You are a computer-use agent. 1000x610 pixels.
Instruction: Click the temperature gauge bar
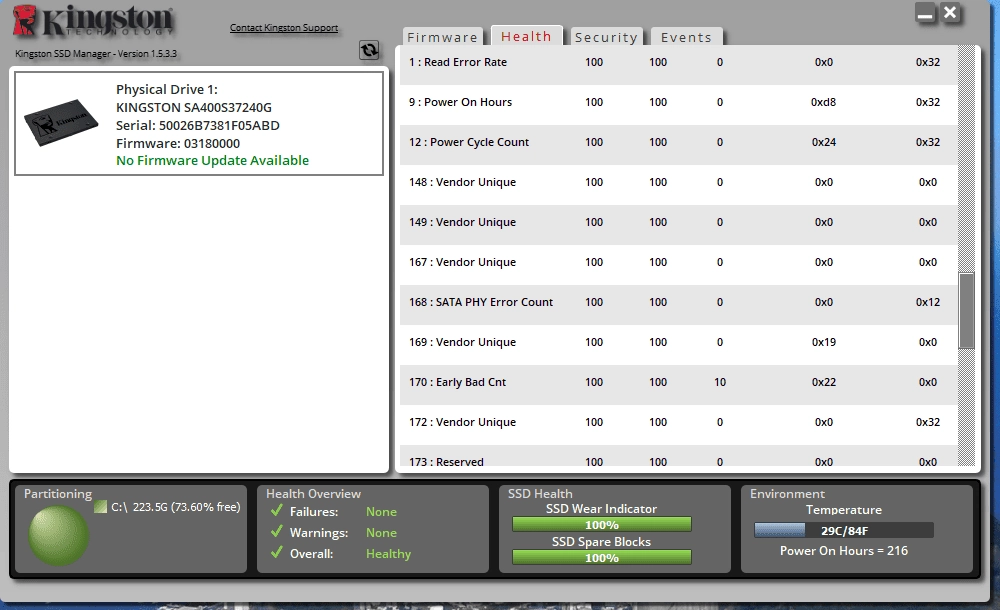tap(844, 530)
